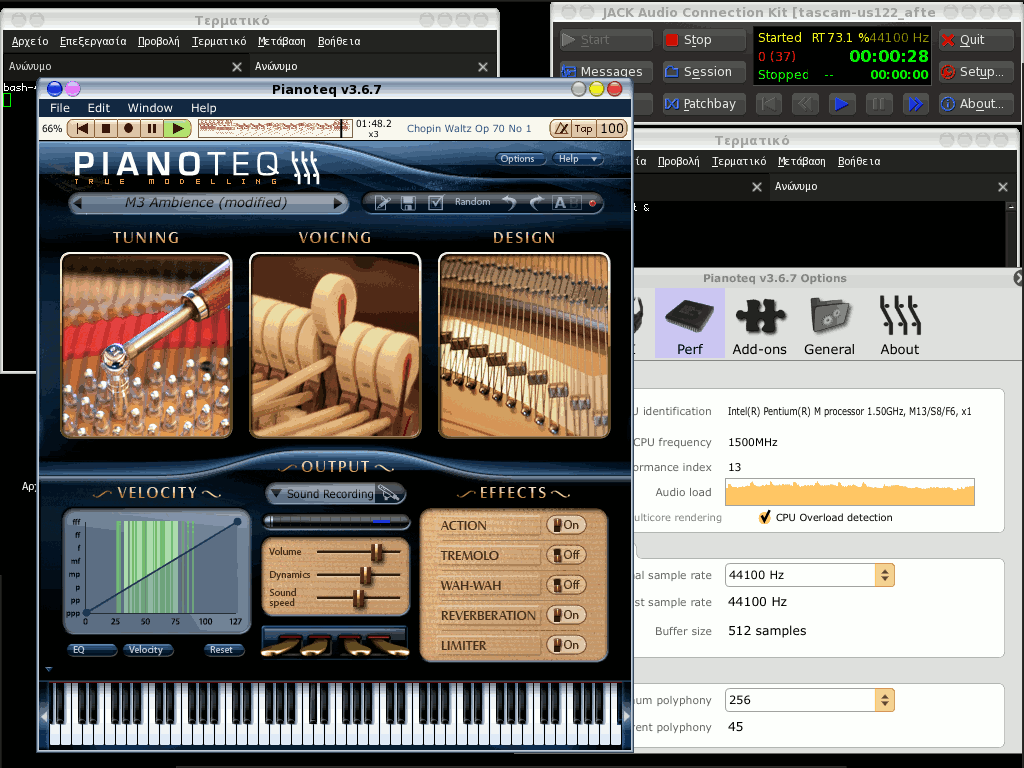Click Stop in the JACK control window
1024x768 pixels.
704,40
